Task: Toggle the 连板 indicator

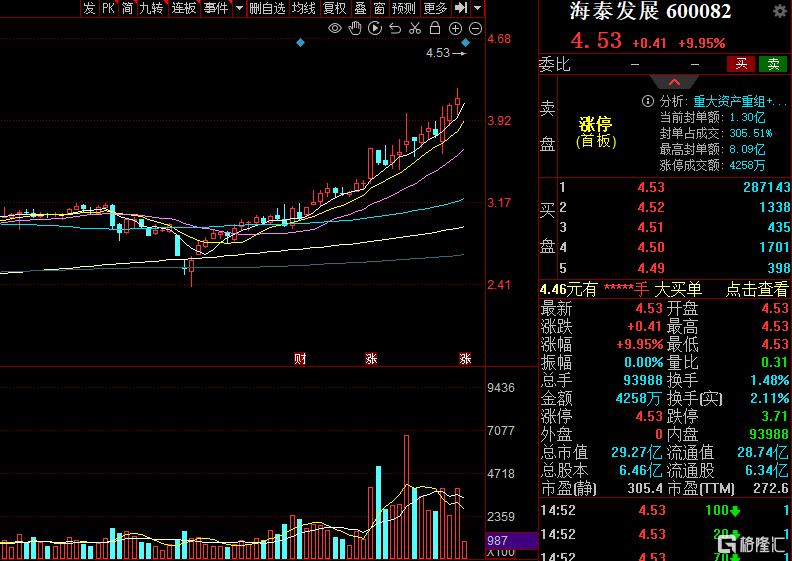Action: pos(183,8)
